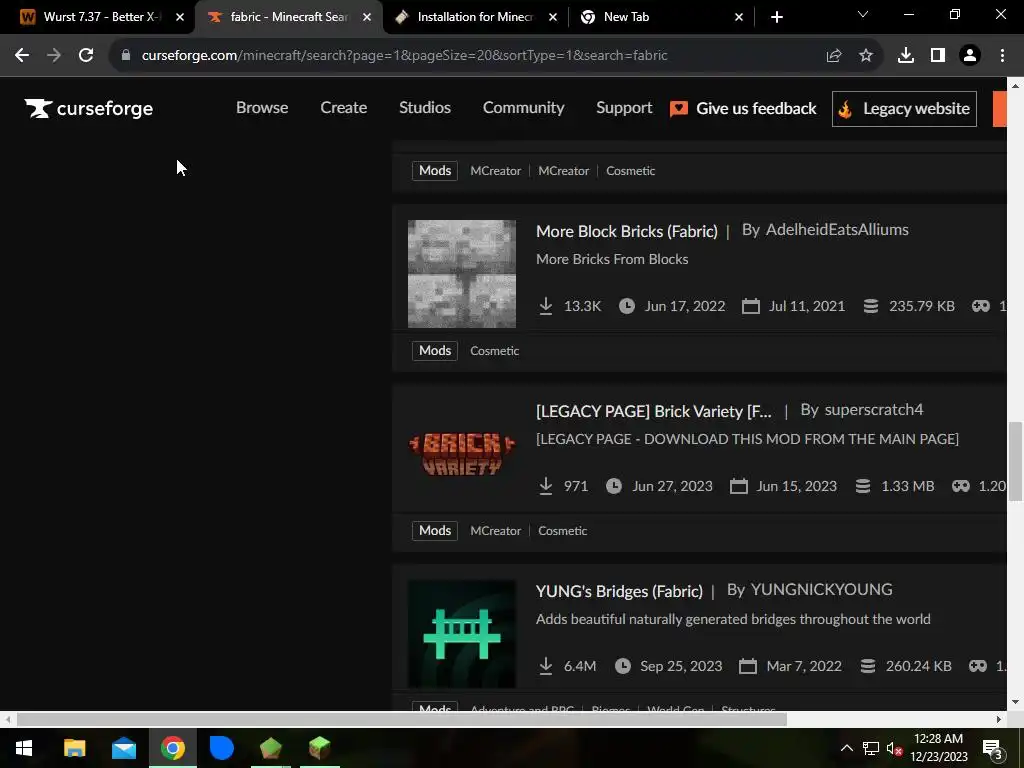Bookmark this page with star icon

[866, 56]
